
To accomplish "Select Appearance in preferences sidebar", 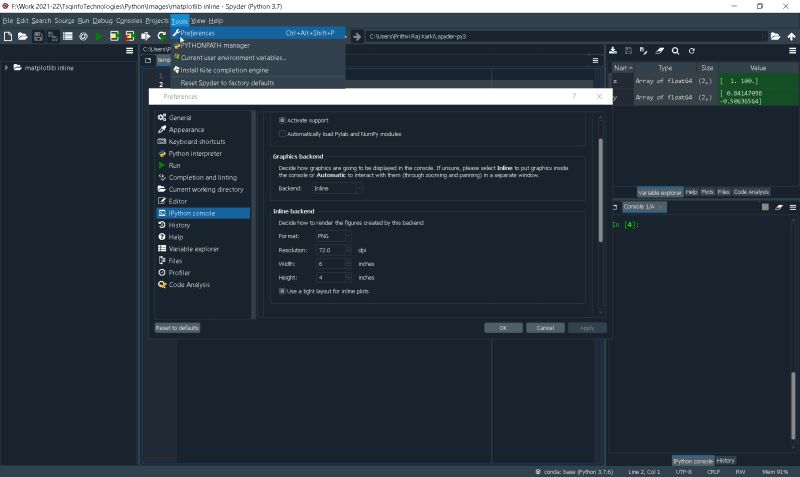I will click(x=203, y=130).
